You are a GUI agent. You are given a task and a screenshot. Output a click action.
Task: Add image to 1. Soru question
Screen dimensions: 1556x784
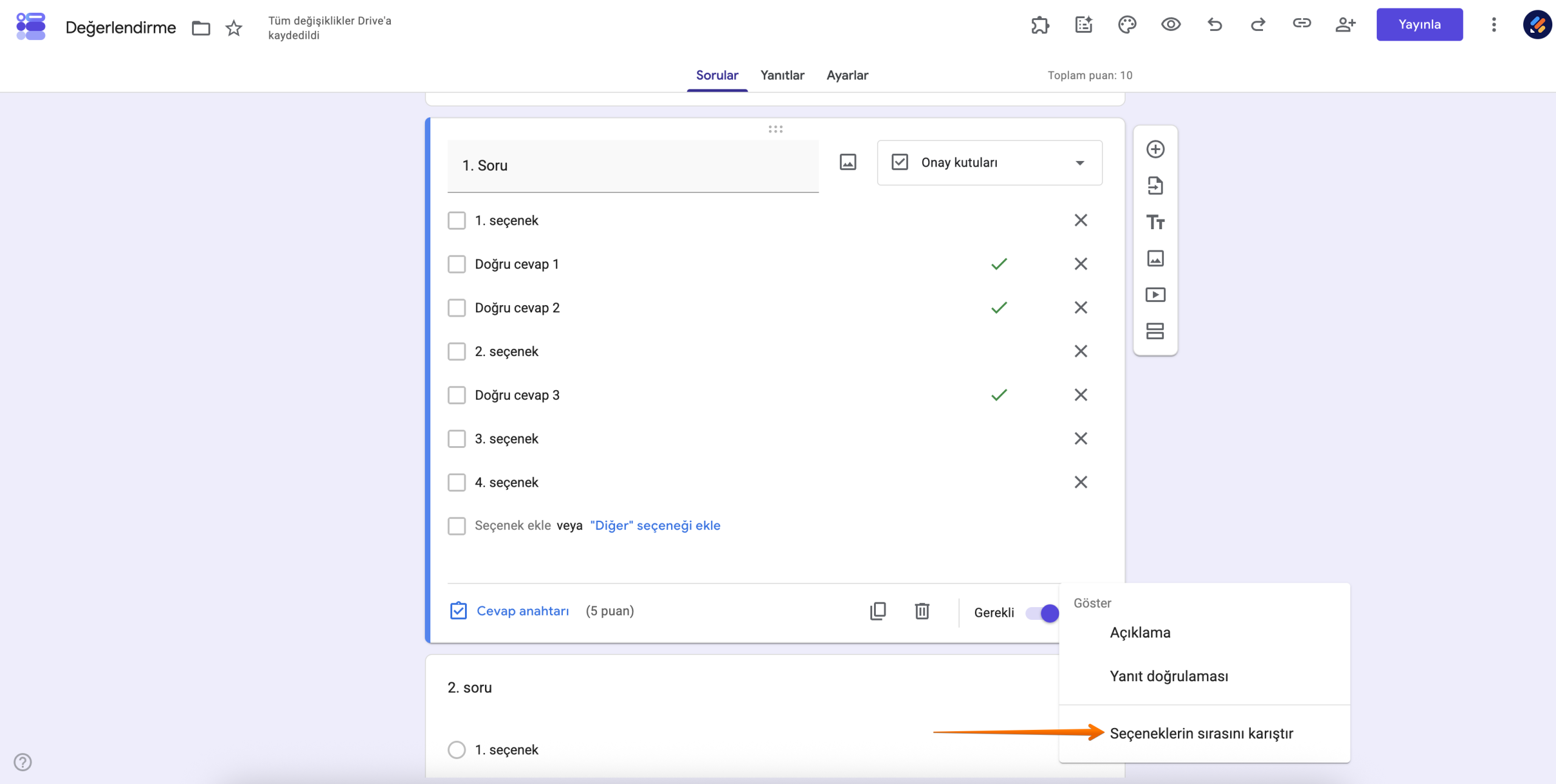tap(848, 162)
